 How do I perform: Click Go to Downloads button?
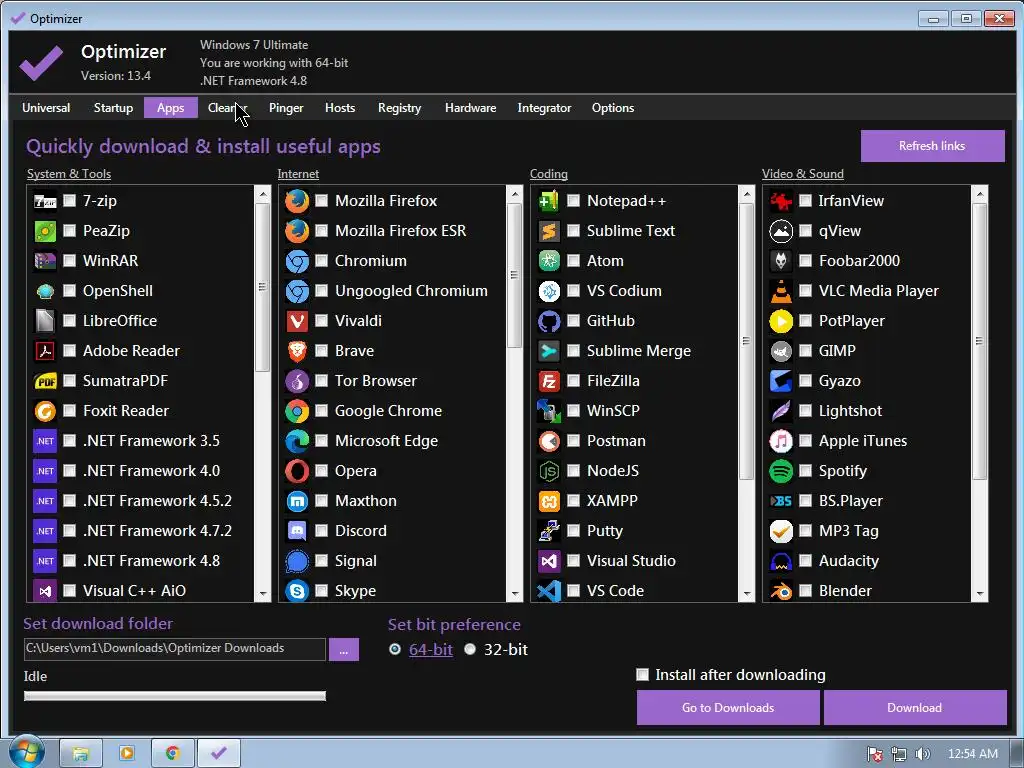[728, 708]
